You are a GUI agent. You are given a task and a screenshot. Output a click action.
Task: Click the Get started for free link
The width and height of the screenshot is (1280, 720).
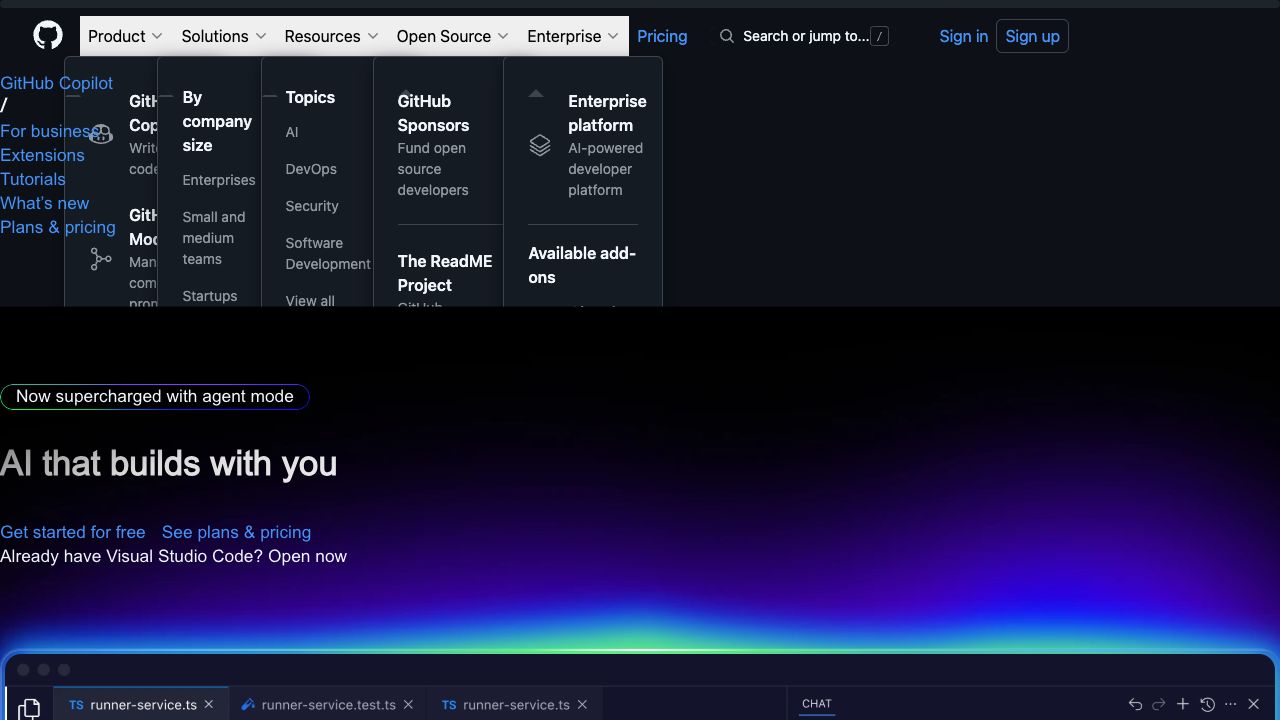(x=73, y=532)
